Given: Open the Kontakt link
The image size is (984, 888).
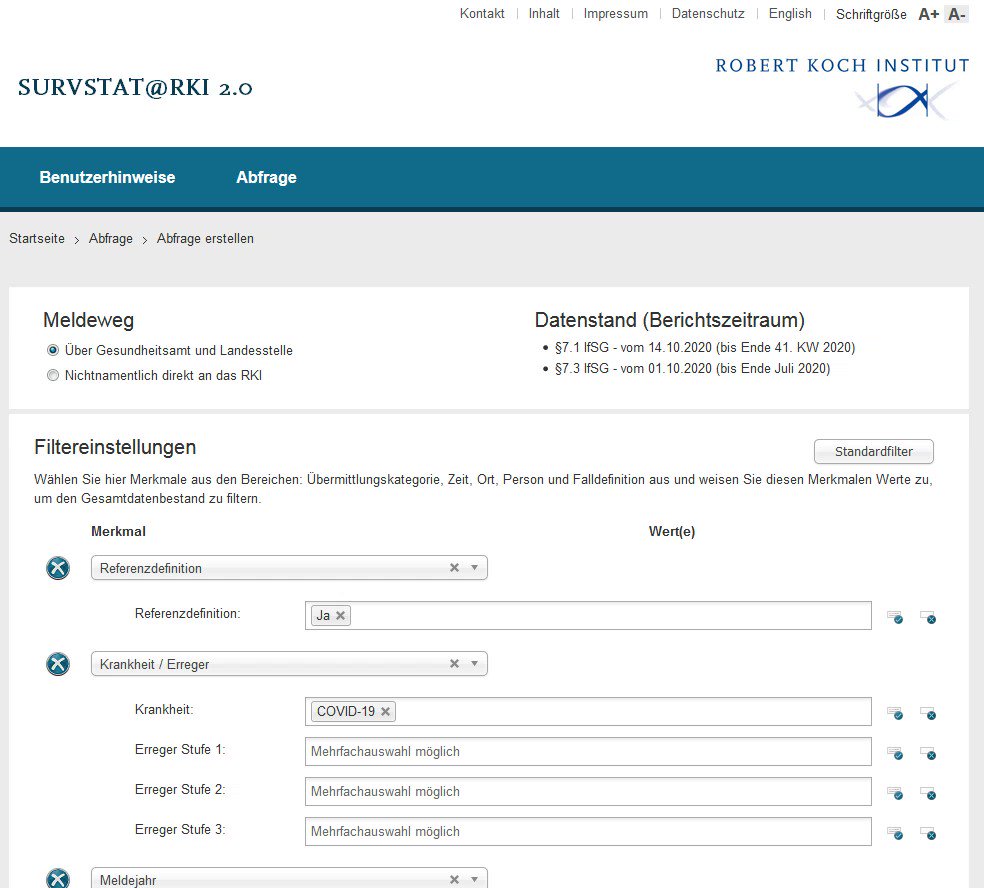Looking at the screenshot, I should 482,14.
